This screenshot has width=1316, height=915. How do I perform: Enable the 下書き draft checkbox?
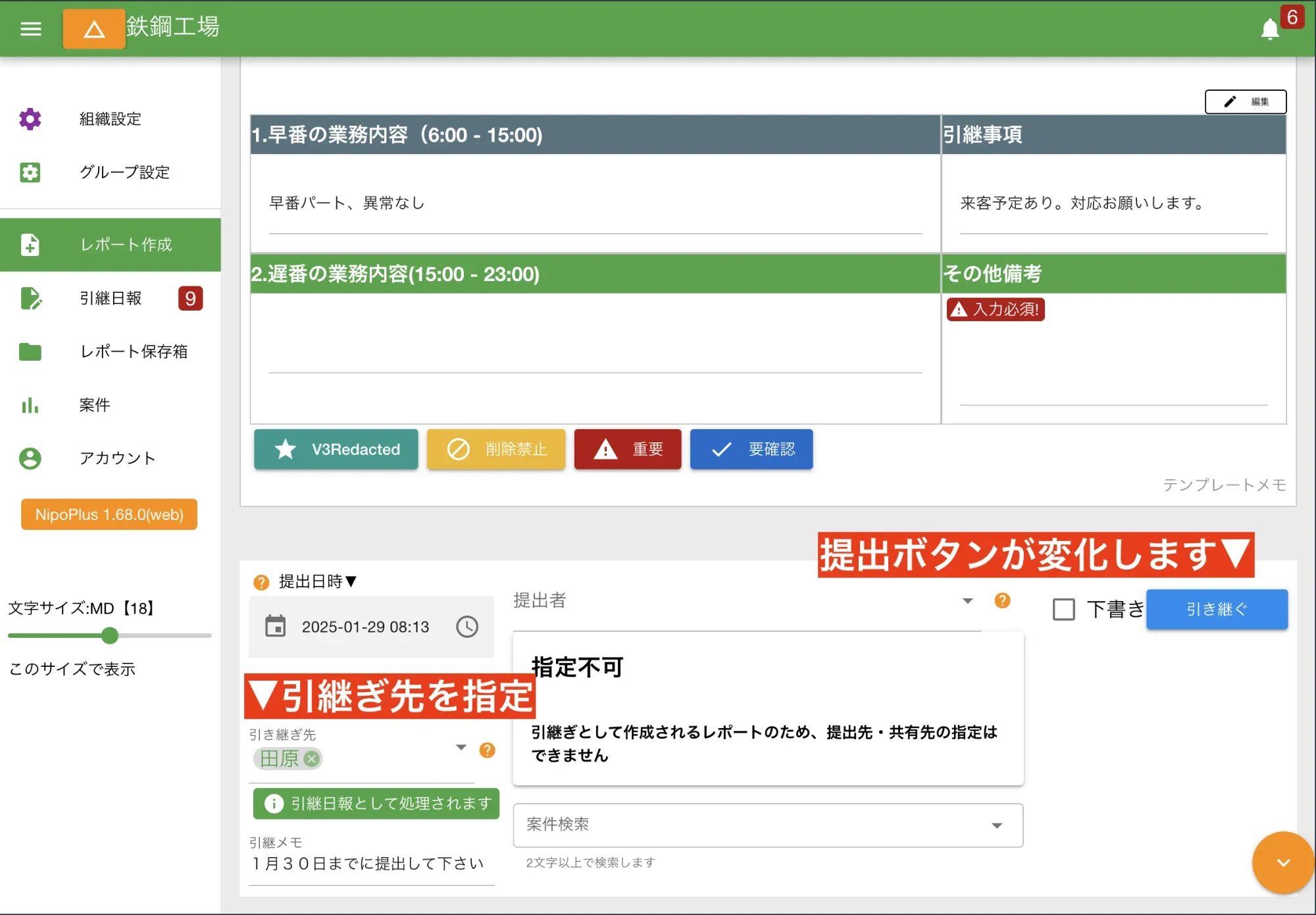(1063, 610)
